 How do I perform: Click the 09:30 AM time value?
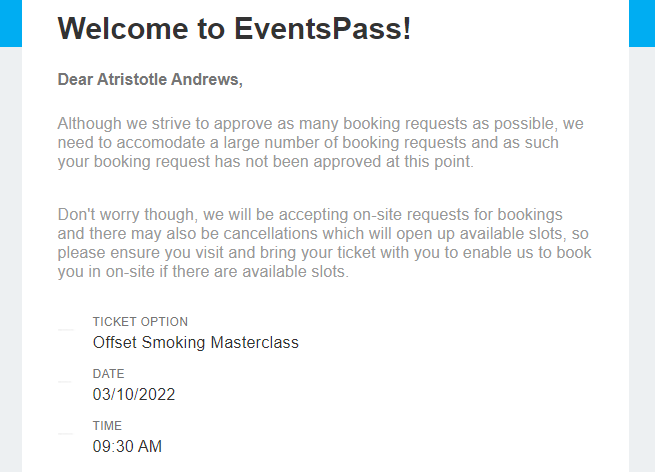127,447
